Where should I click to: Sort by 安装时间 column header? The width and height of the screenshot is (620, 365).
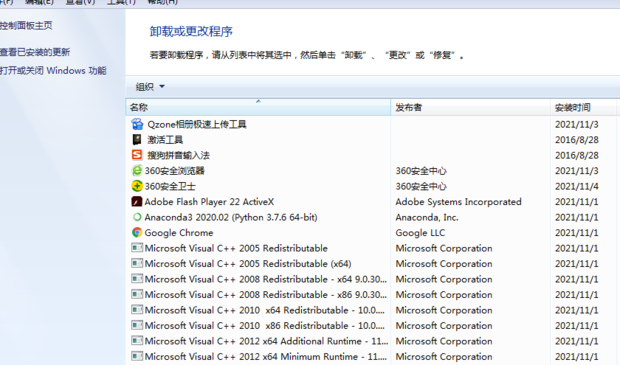point(583,107)
